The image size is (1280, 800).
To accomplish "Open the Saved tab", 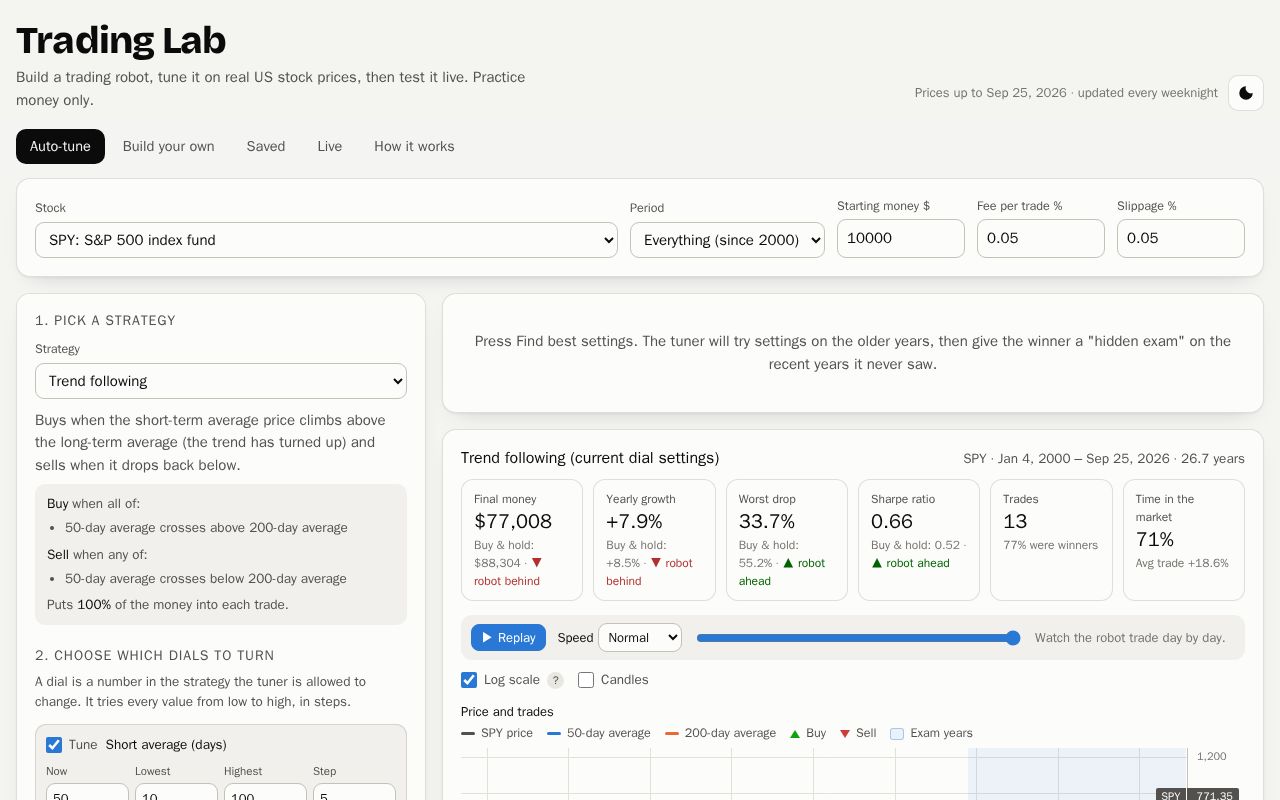I will [266, 146].
